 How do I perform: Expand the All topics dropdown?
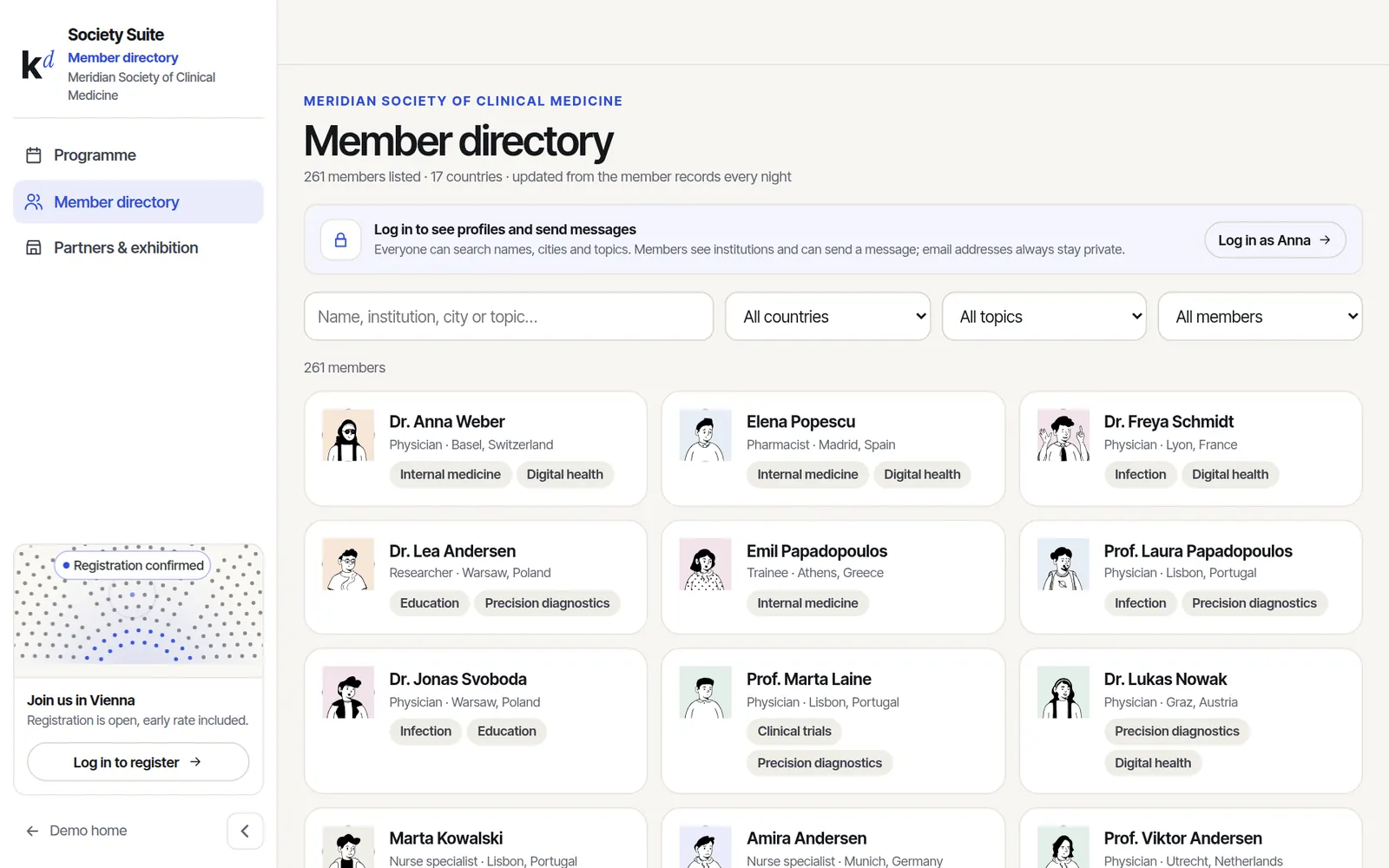(1044, 317)
